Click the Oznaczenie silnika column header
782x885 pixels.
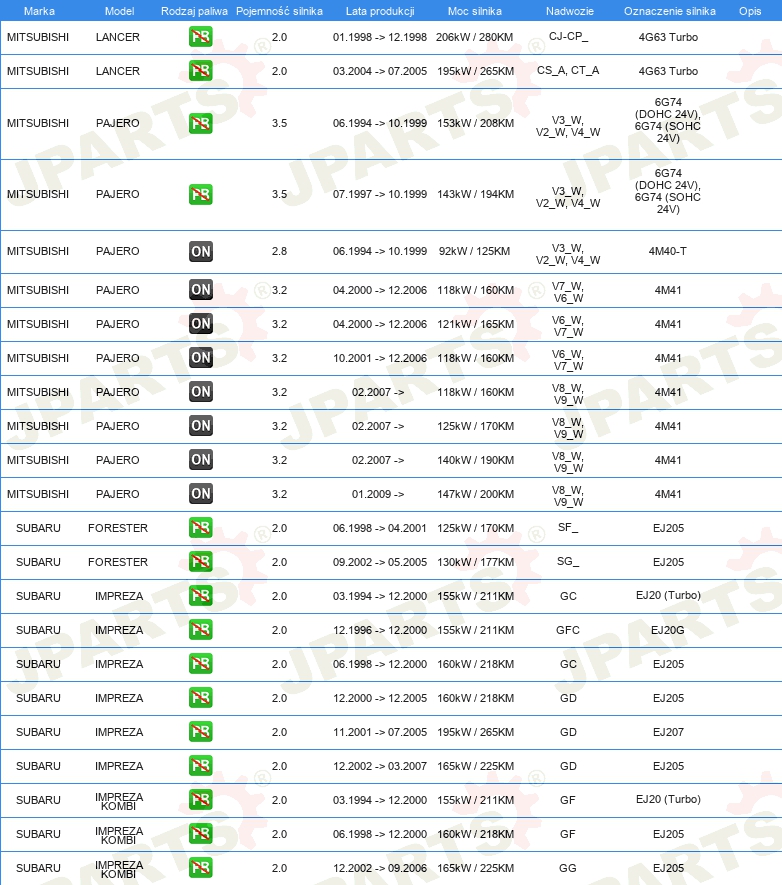670,11
